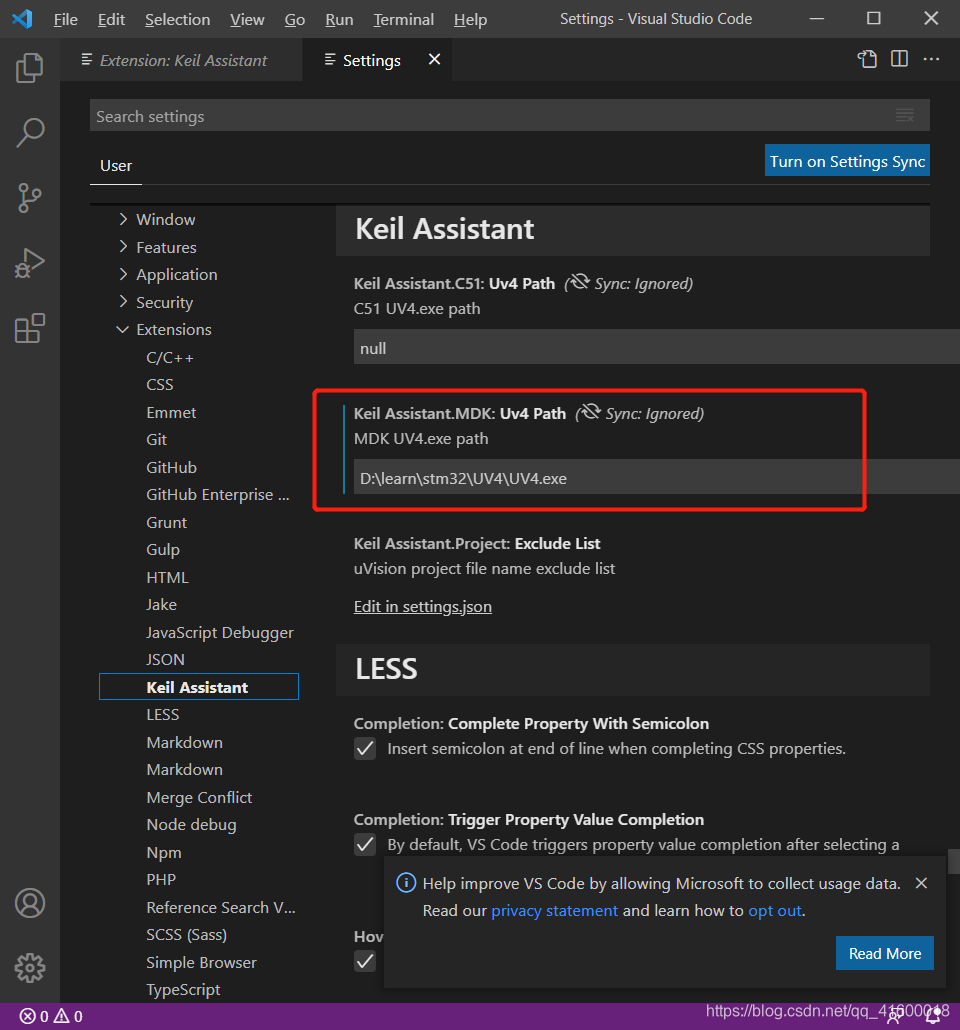Open the Run menu

pyautogui.click(x=339, y=20)
